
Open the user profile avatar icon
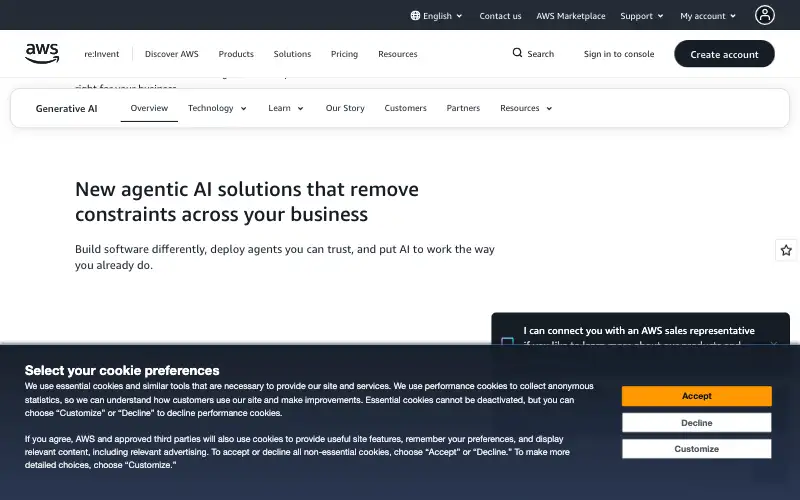(764, 15)
